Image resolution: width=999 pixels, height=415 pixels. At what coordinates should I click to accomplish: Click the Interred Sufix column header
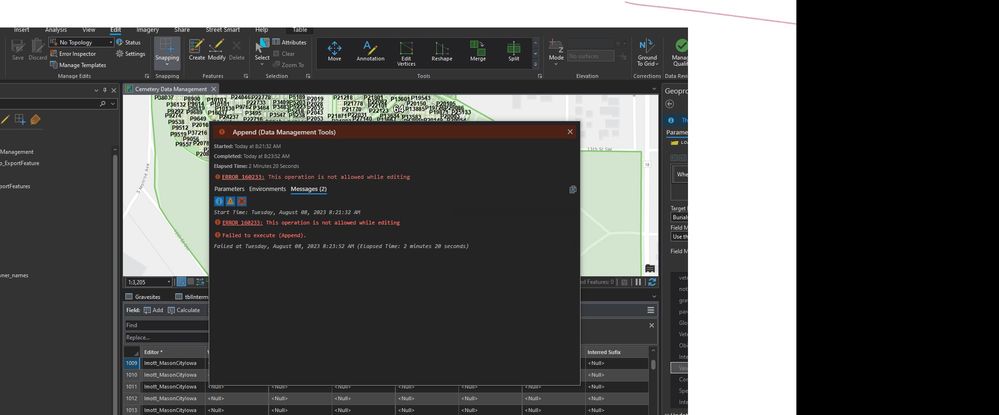(617, 352)
